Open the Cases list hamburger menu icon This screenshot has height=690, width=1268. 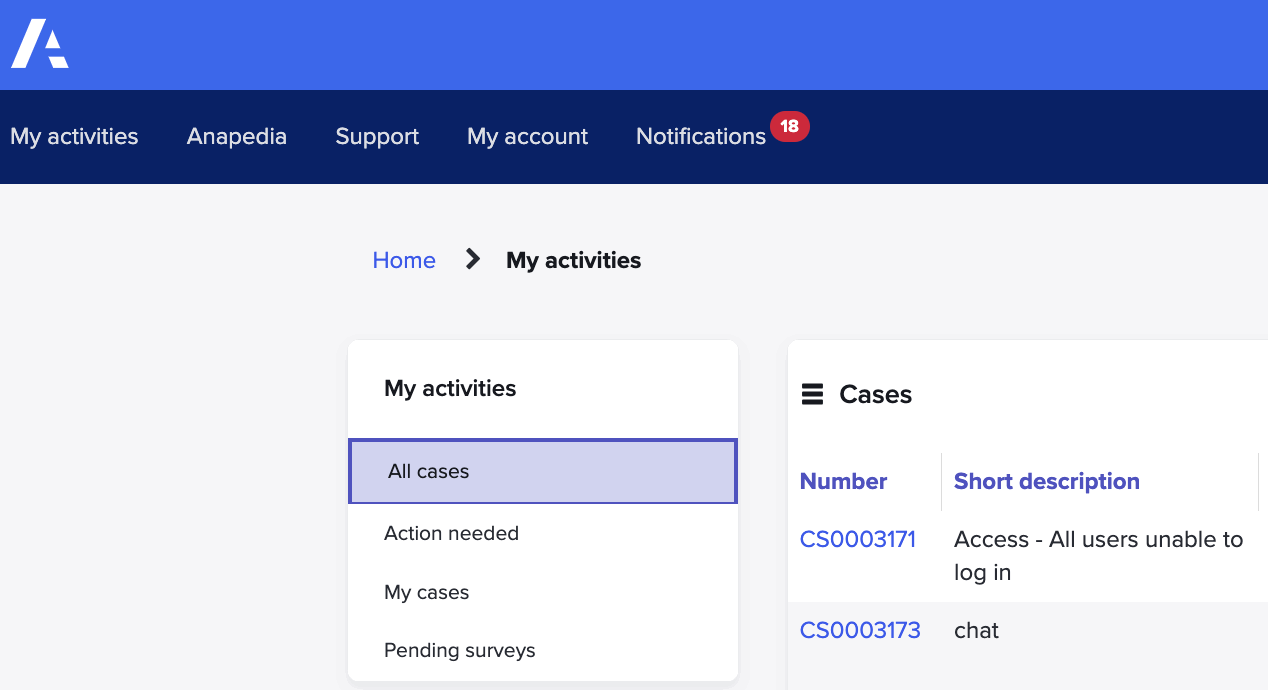tap(812, 395)
